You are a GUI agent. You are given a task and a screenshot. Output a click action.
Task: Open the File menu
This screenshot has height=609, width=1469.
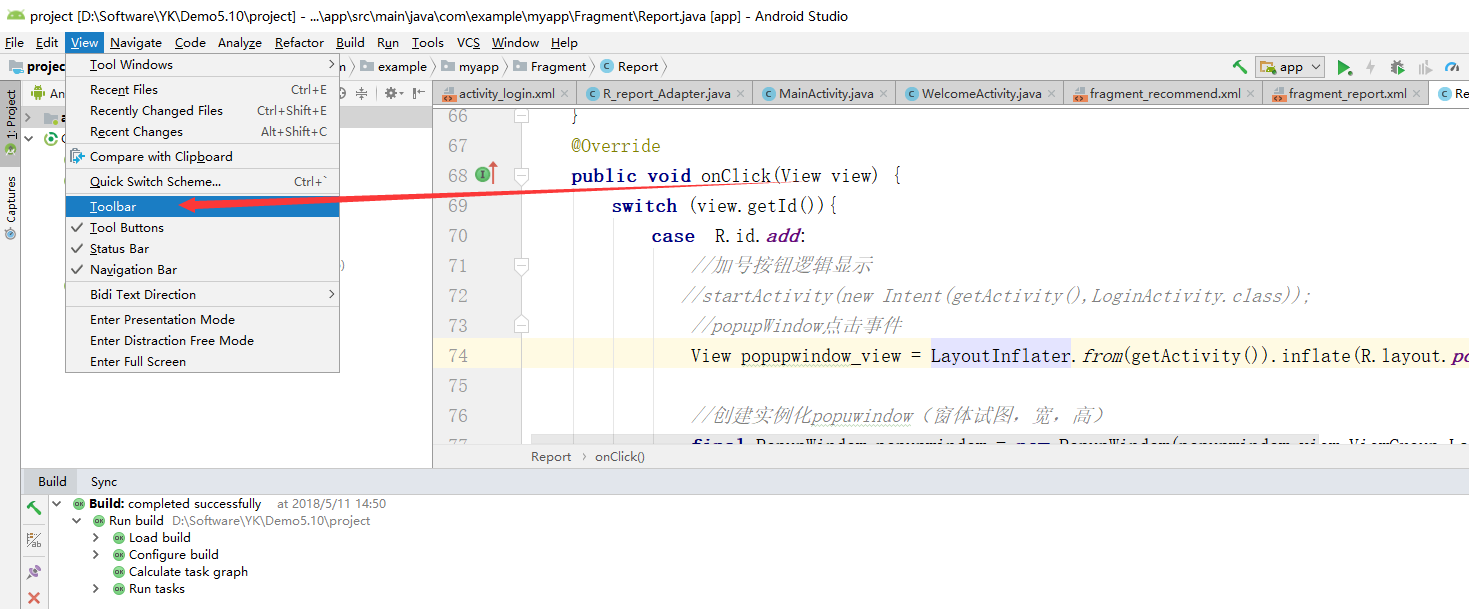click(x=14, y=42)
